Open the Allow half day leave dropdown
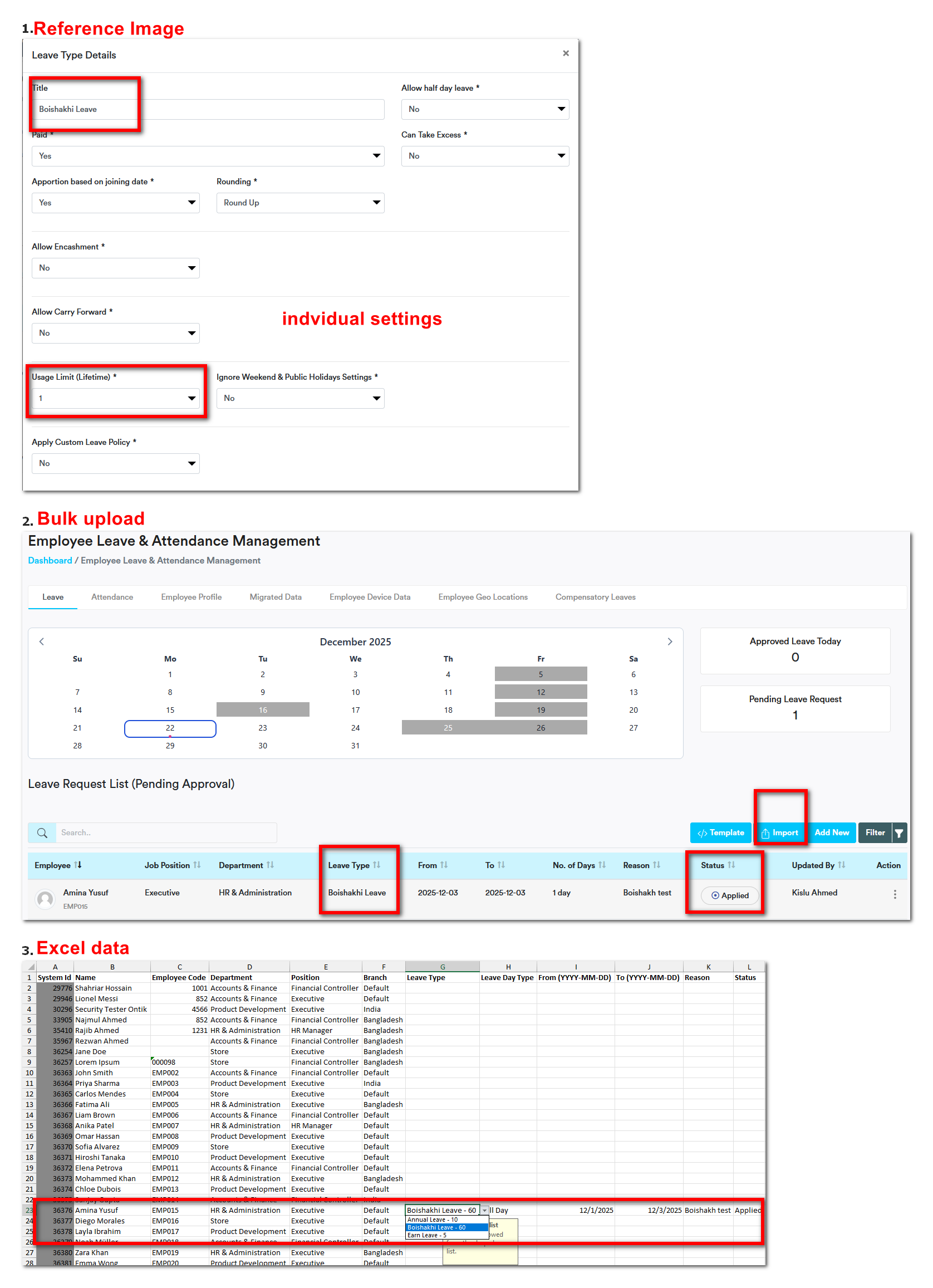The height and width of the screenshot is (1288, 933). click(x=485, y=109)
